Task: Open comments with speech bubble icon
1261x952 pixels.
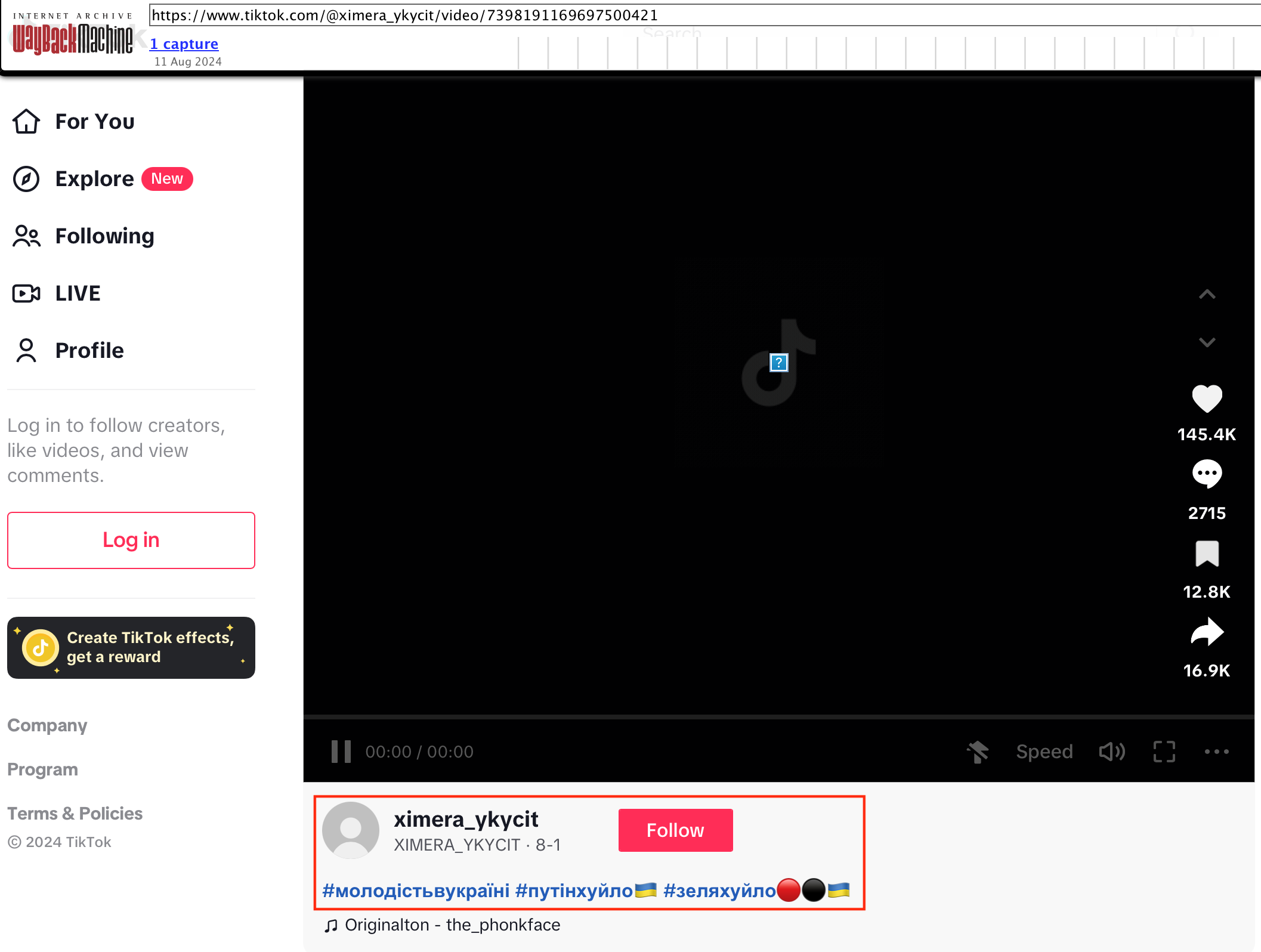Action: click(x=1207, y=475)
